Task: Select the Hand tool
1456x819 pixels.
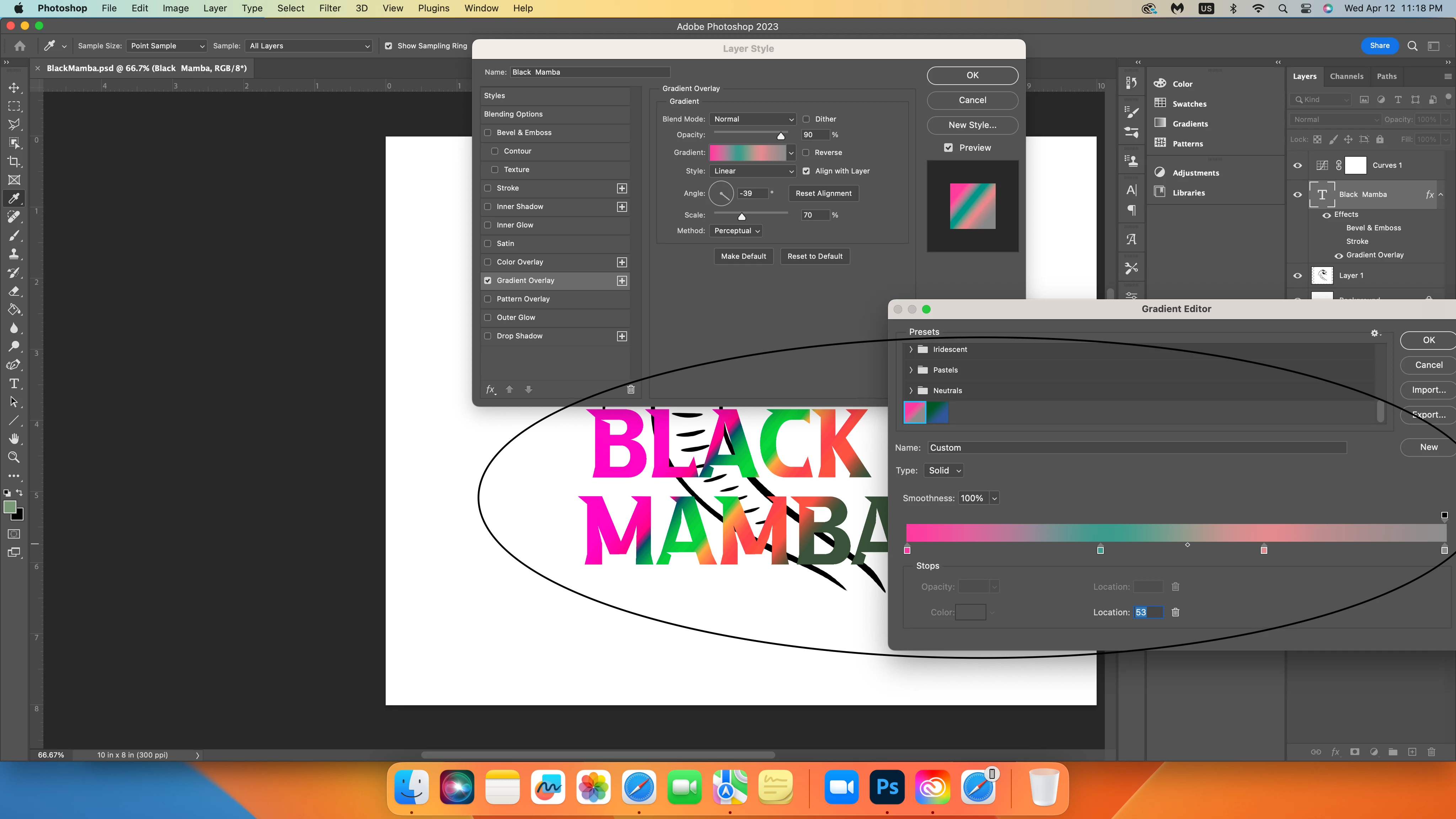Action: click(14, 439)
